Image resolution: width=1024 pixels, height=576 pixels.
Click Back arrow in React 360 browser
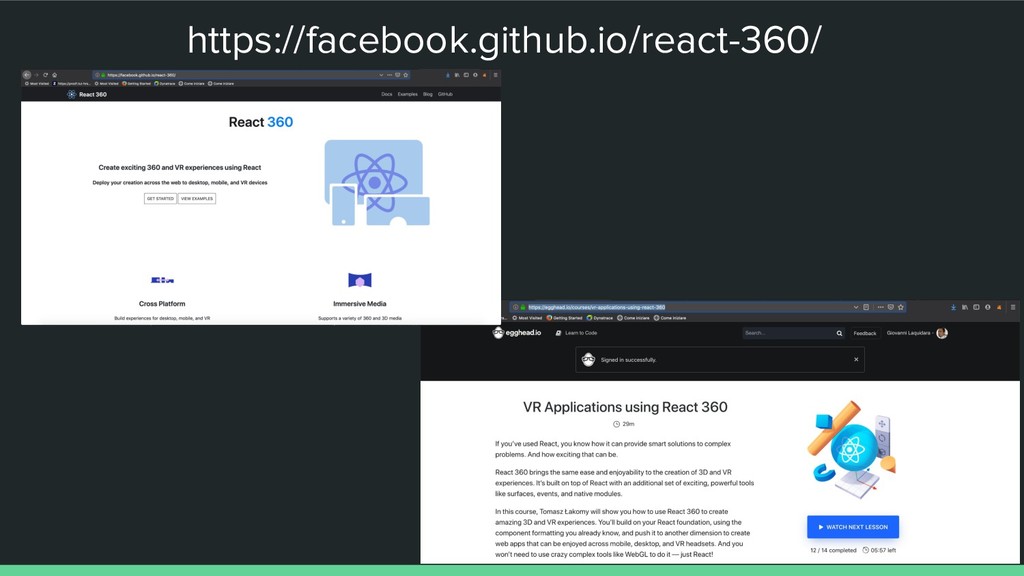(x=27, y=75)
